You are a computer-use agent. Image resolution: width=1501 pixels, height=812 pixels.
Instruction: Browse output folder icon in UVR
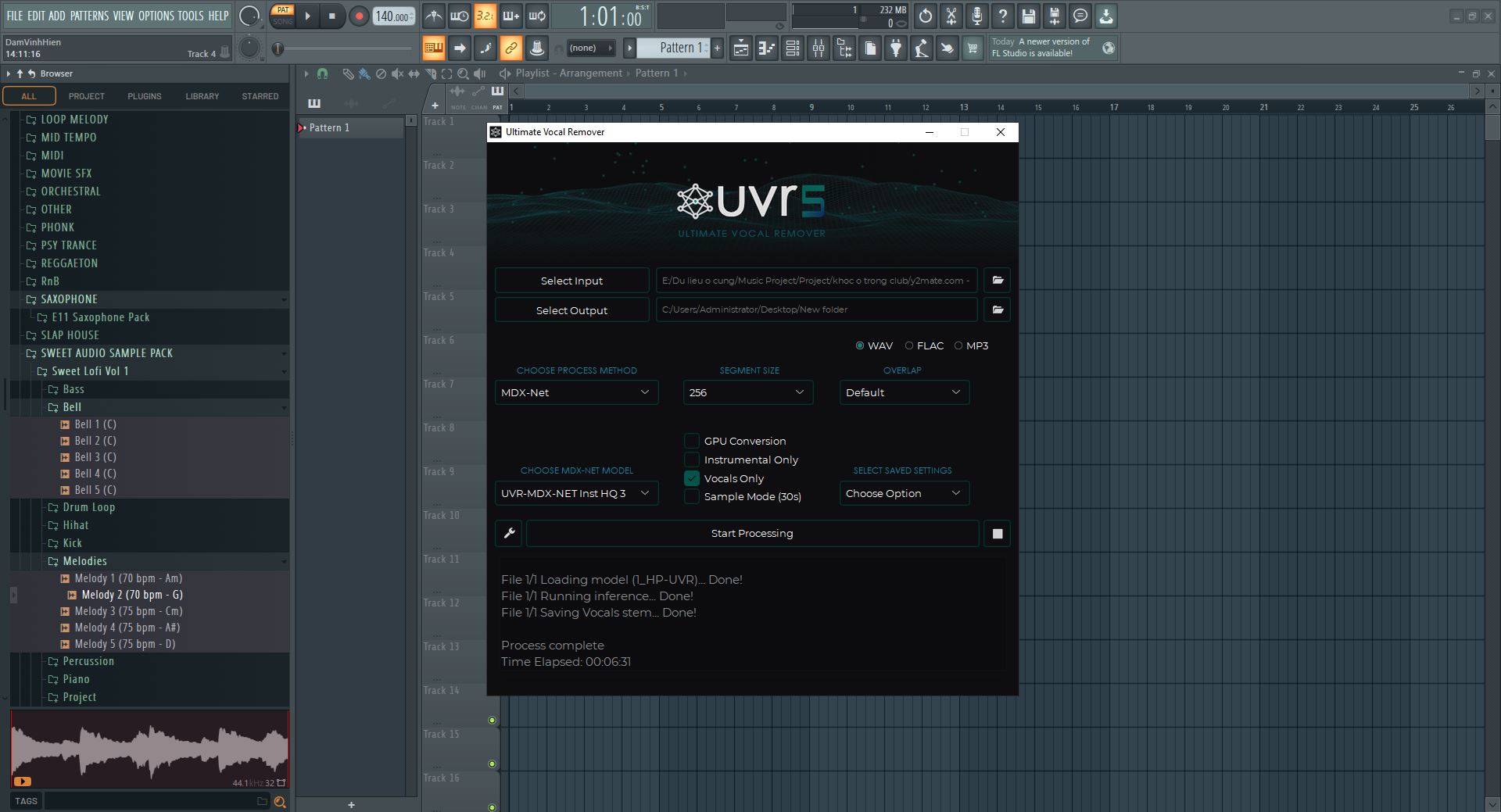998,309
